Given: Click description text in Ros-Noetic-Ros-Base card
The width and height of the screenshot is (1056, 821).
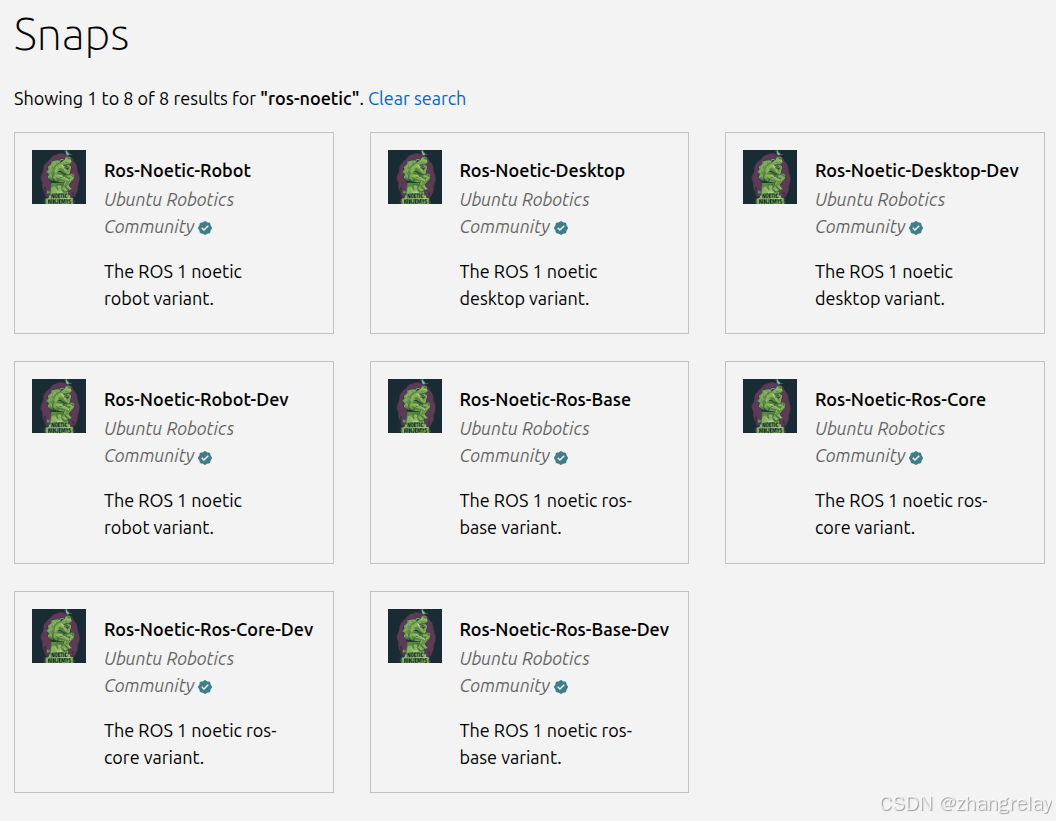Looking at the screenshot, I should 546,514.
